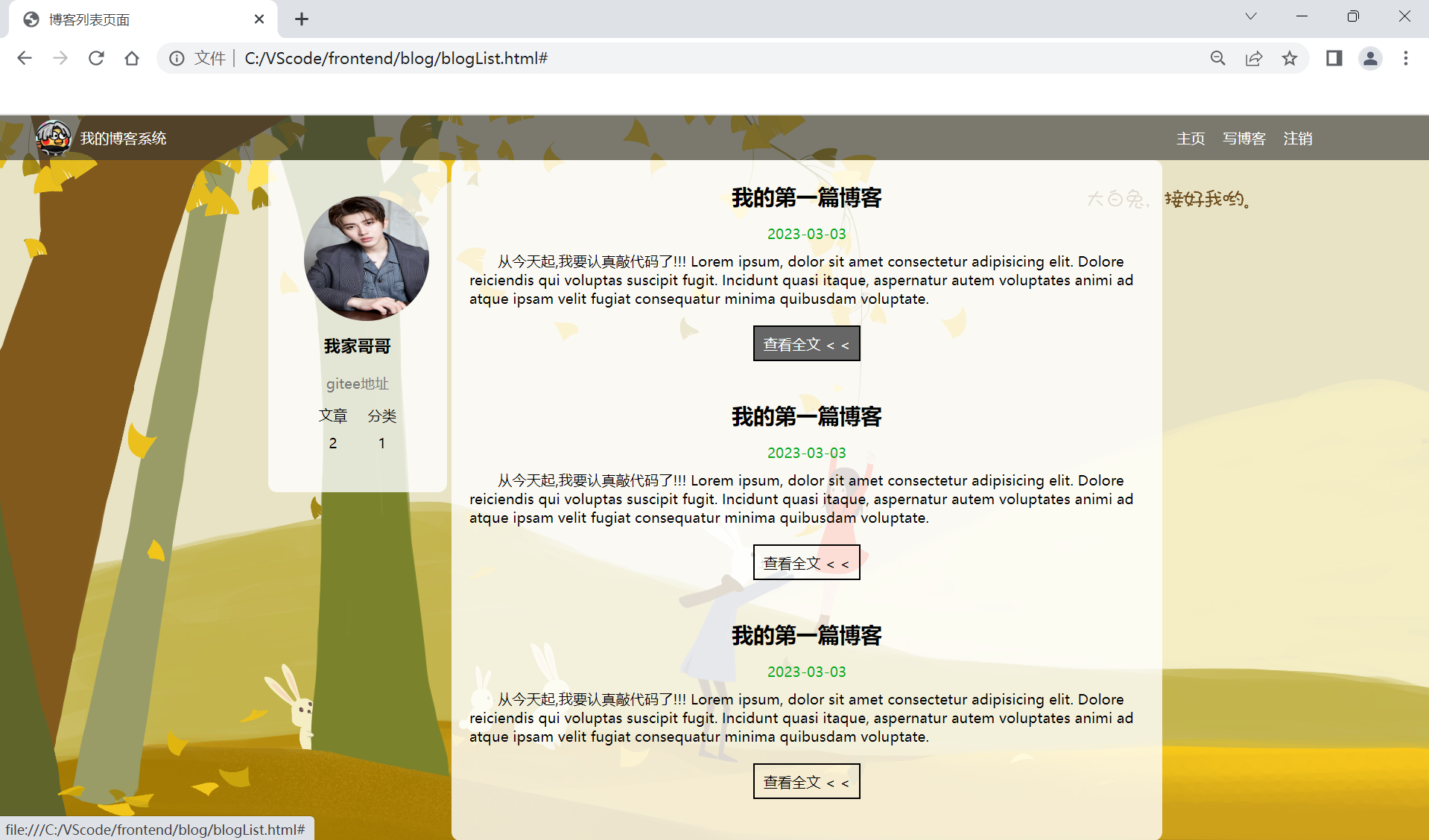Image resolution: width=1429 pixels, height=840 pixels.
Task: Open the zoom magnifier icon
Action: coord(1218,58)
